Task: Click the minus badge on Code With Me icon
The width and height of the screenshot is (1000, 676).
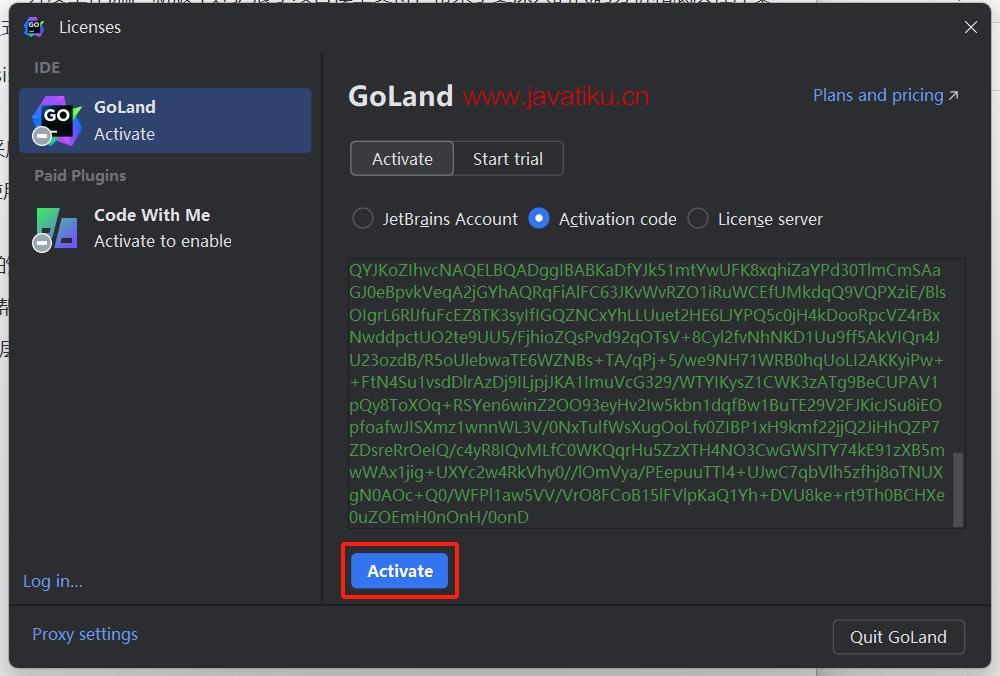Action: pyautogui.click(x=42, y=243)
